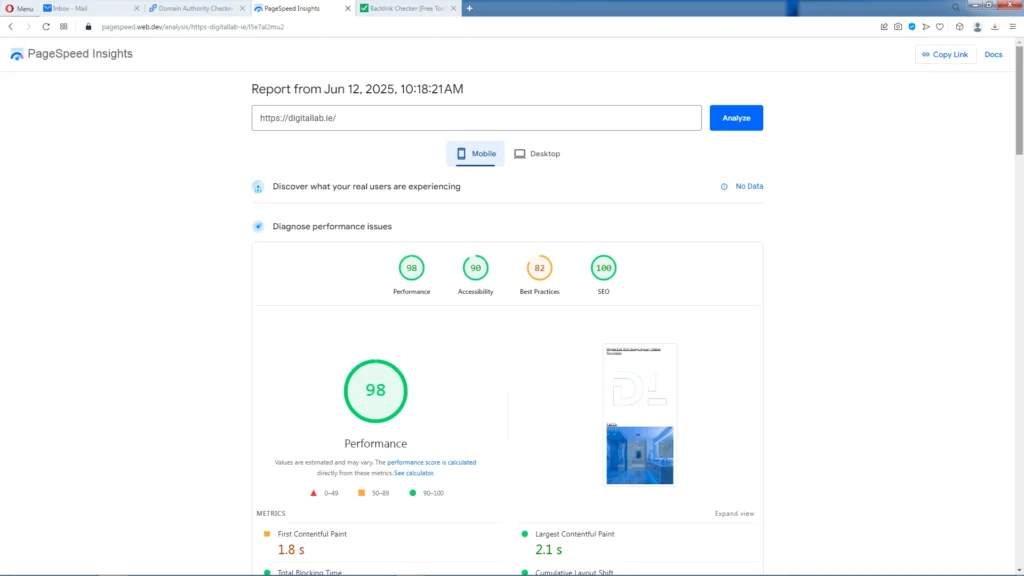
Task: Click the Diagnose performance issues icon
Action: [258, 227]
